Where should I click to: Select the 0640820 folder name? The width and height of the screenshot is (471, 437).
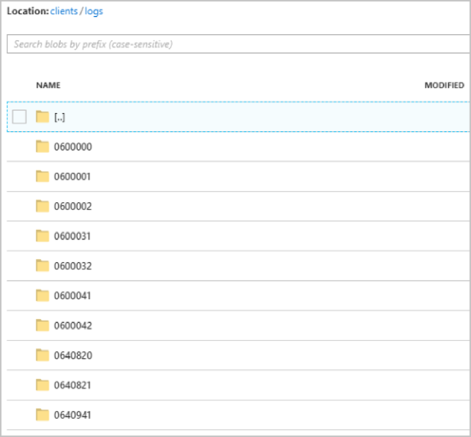pos(73,356)
